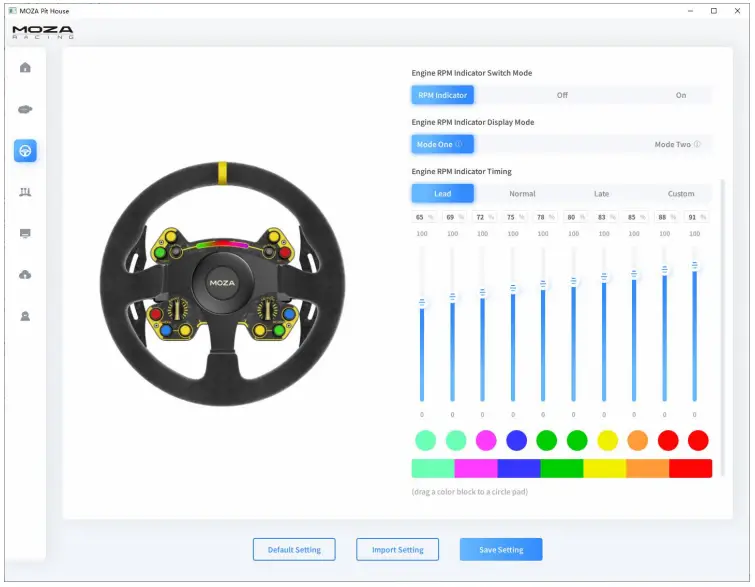
Task: Click the yellow color block
Action: (605, 468)
